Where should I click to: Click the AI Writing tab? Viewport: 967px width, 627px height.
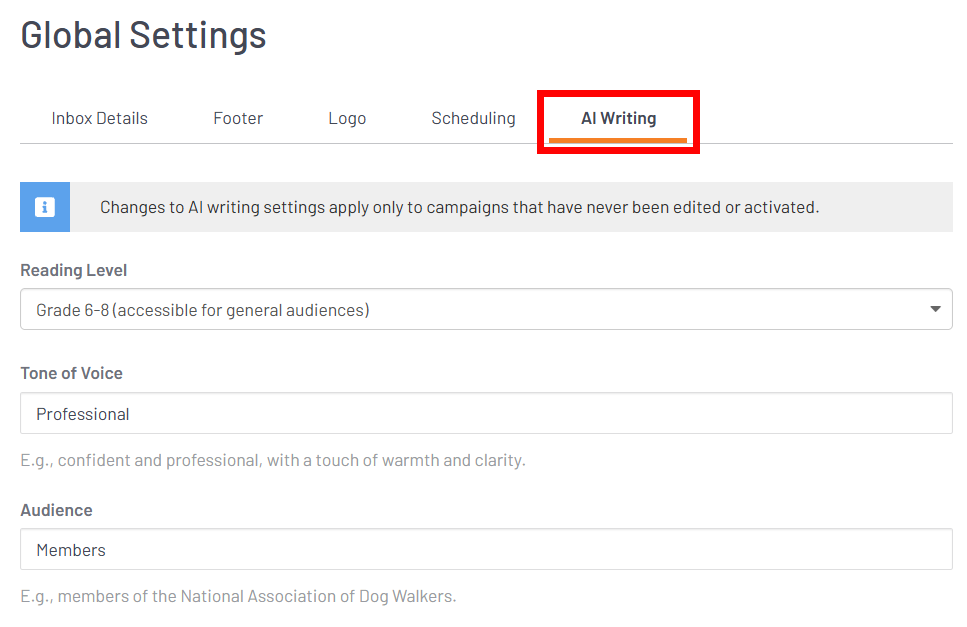[618, 118]
